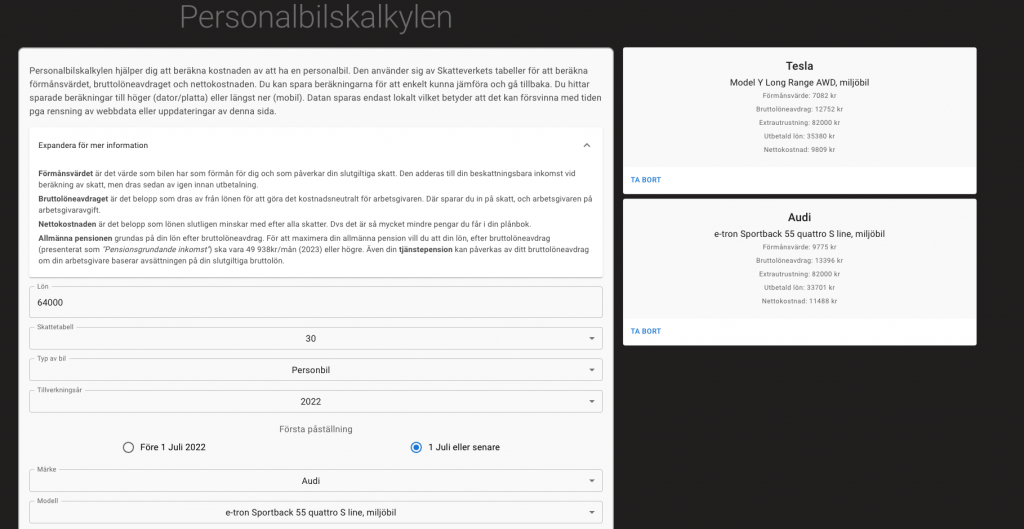Click the Personalbilskalkylen page title
1024x529 pixels.
pos(315,17)
